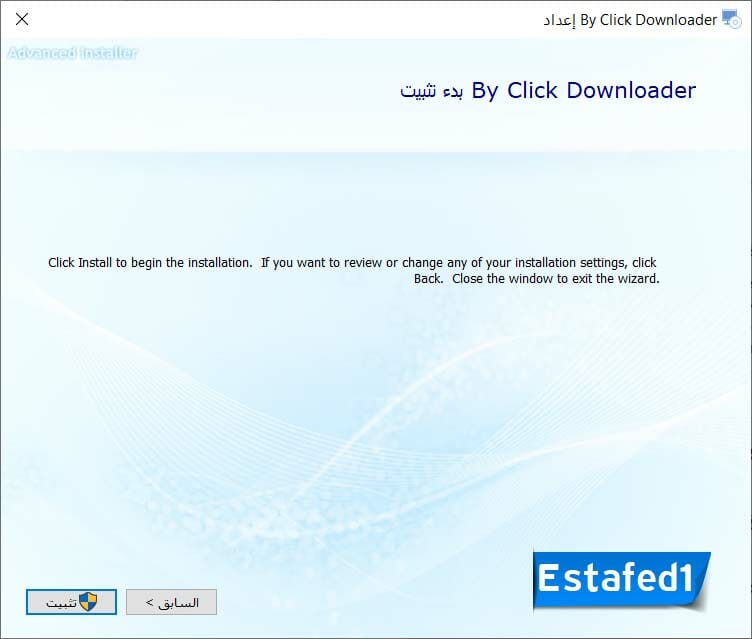Click the تثبيت (Install) button
The height and width of the screenshot is (639, 752).
click(x=71, y=602)
